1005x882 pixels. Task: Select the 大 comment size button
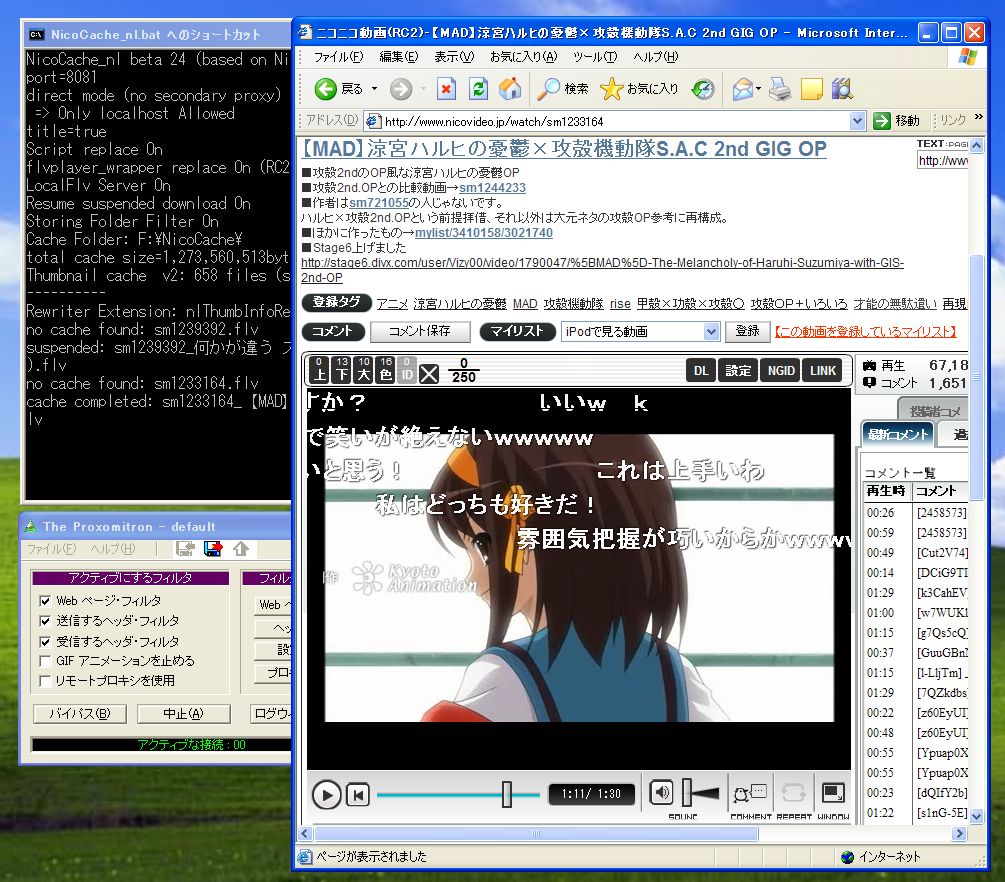[x=364, y=370]
